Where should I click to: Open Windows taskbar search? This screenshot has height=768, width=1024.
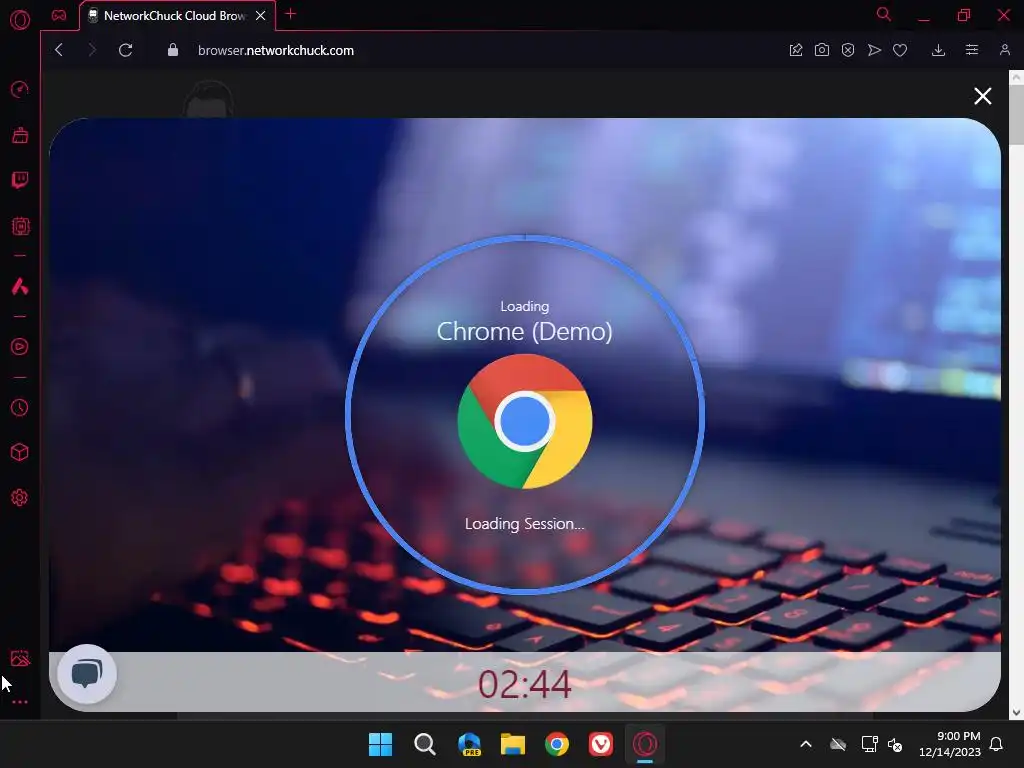[424, 744]
